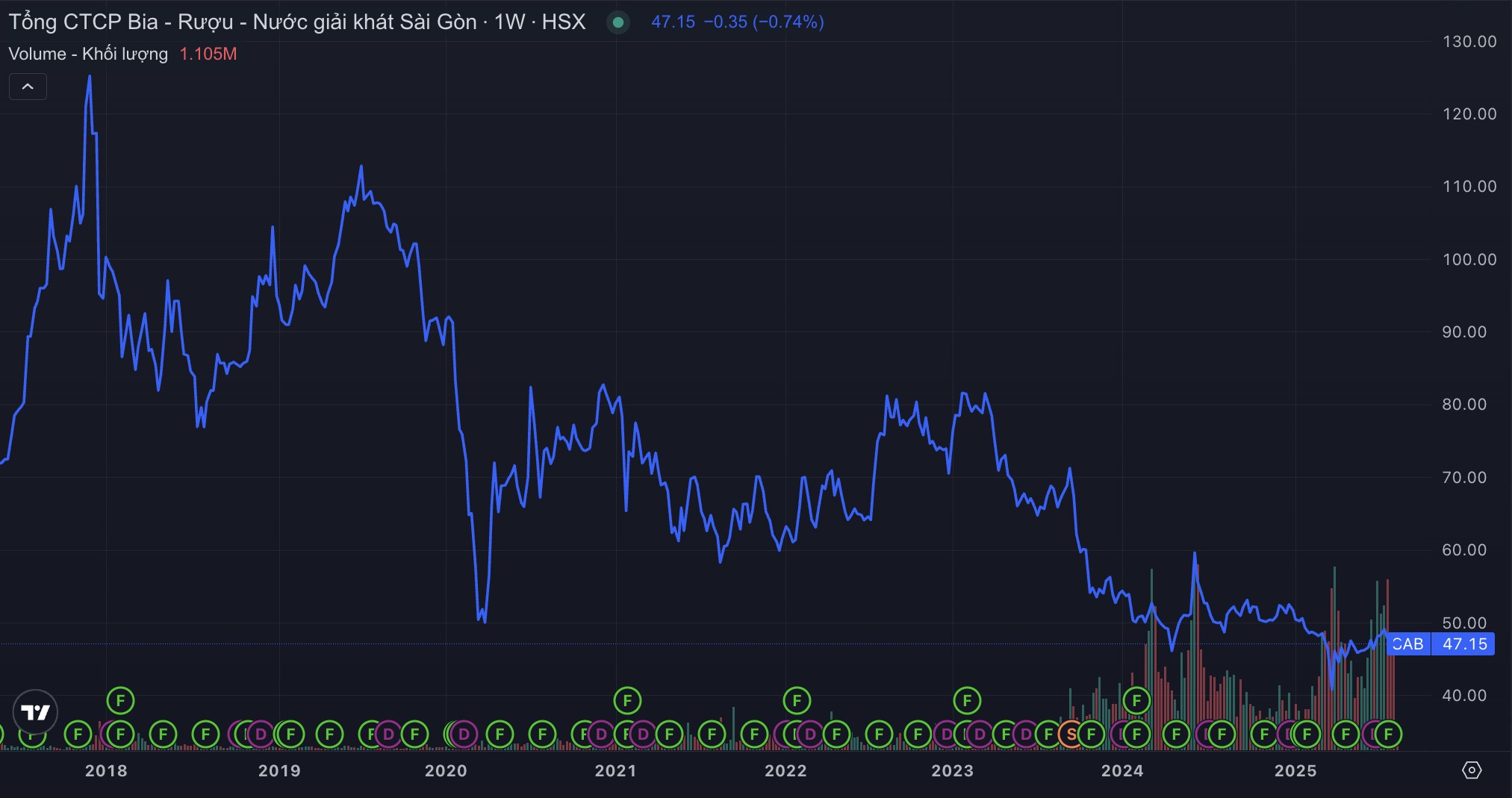Click the TradingView logo badge
Screen dimensions: 1512x798
coord(35,712)
